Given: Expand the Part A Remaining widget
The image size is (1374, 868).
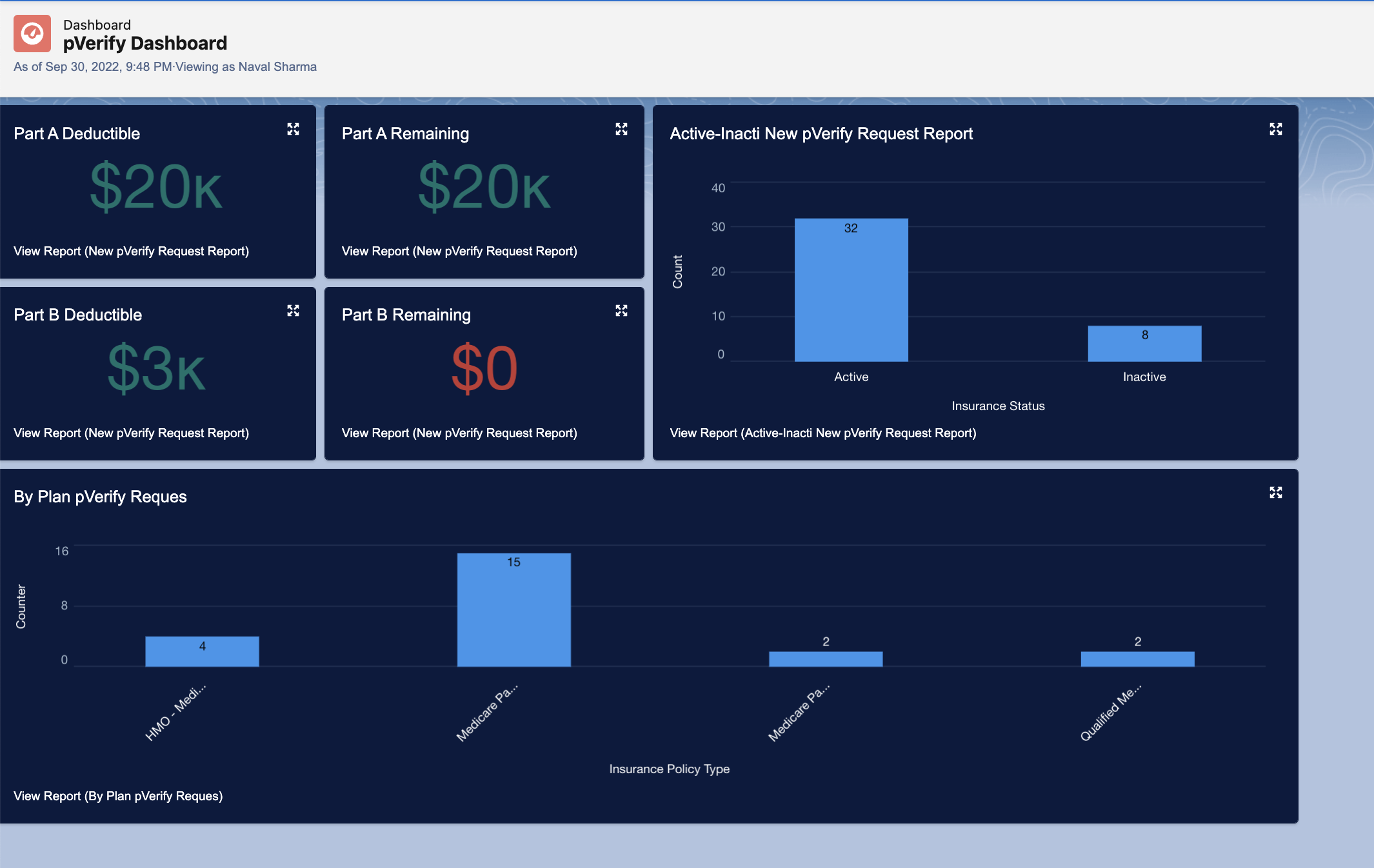Looking at the screenshot, I should (621, 129).
